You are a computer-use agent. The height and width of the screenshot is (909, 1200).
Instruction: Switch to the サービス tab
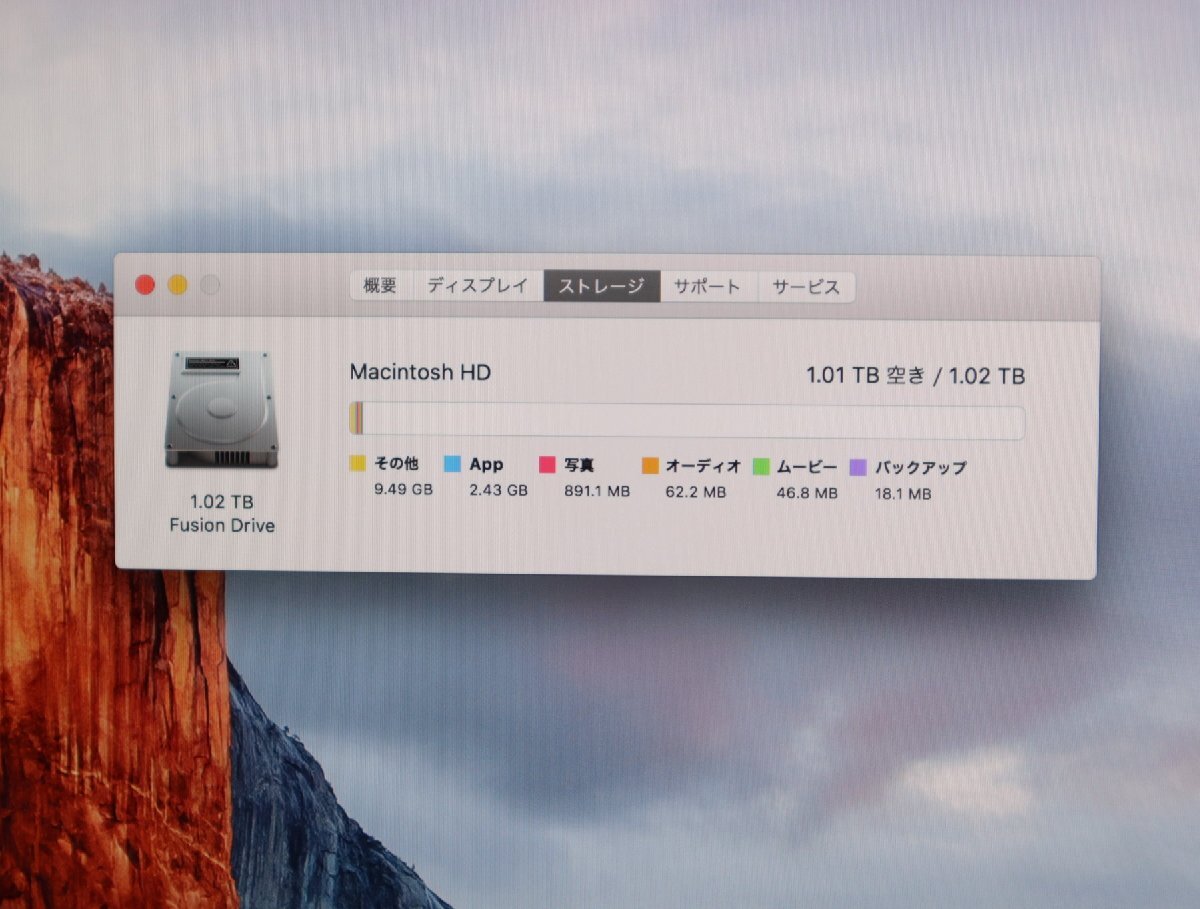point(806,286)
